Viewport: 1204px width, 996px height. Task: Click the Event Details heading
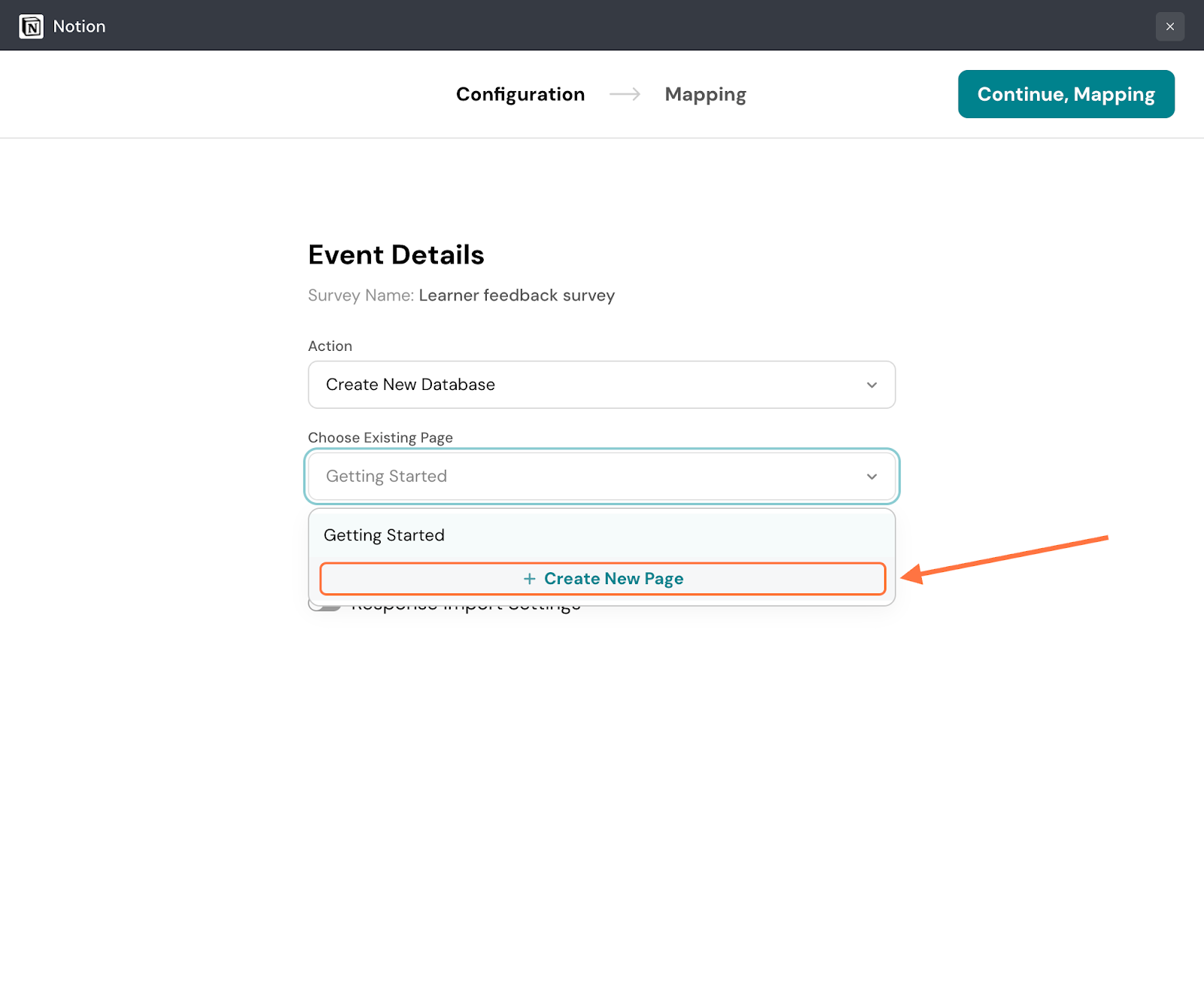tap(396, 255)
